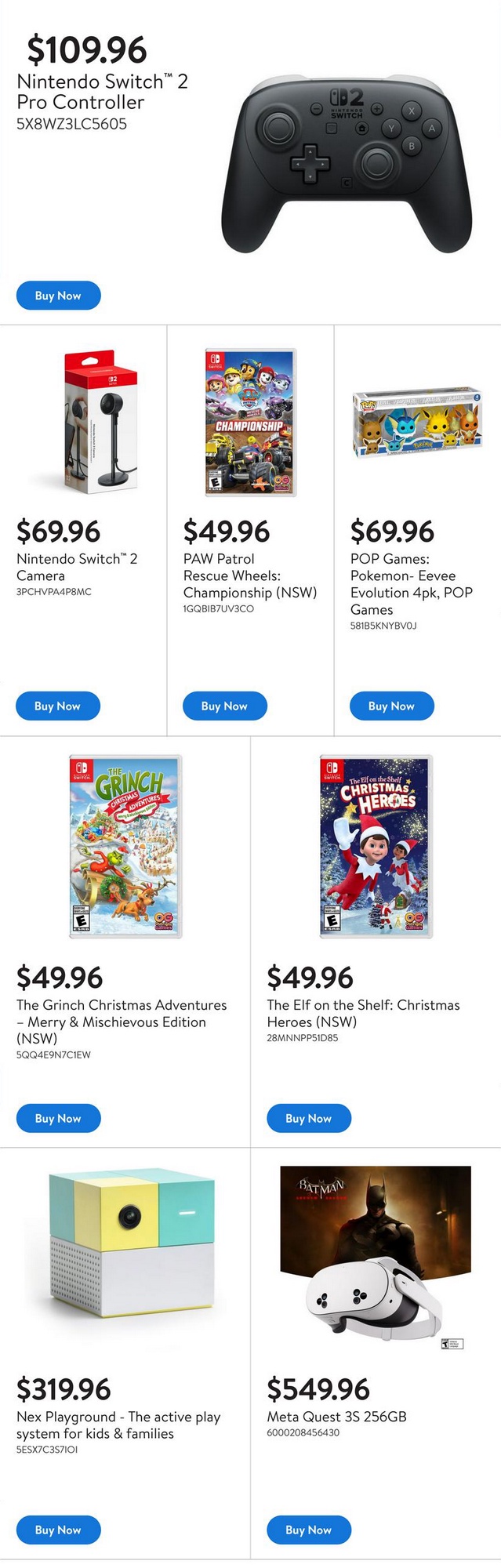
Task: Click the PAW Patrol Rescue Wheels title
Action: pos(249,575)
